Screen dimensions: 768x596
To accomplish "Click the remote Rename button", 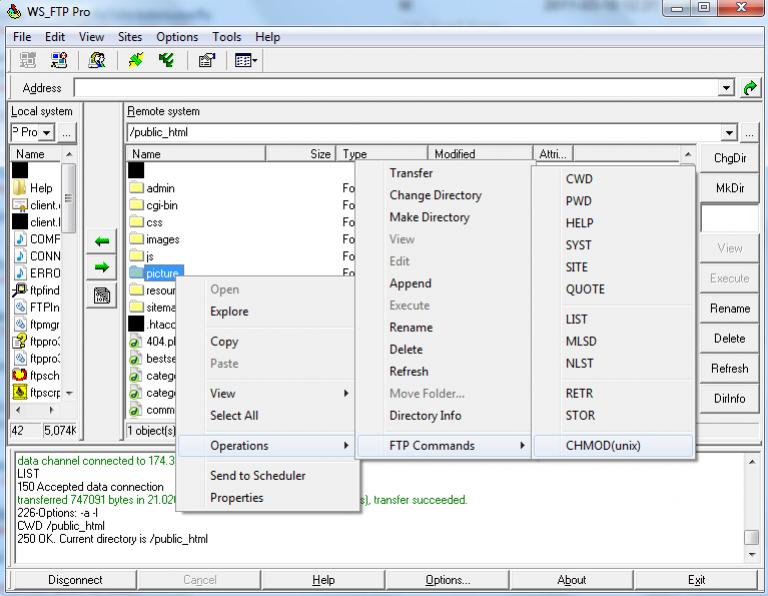I will (x=729, y=309).
